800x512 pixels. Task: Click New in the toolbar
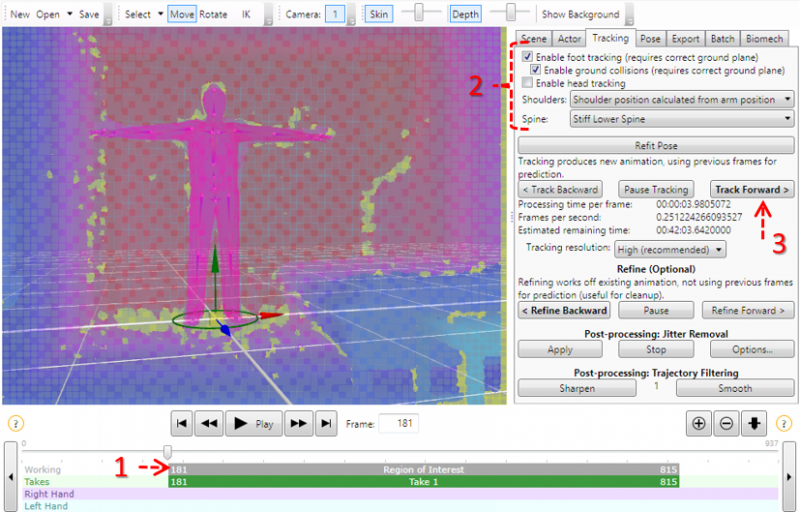pyautogui.click(x=19, y=14)
